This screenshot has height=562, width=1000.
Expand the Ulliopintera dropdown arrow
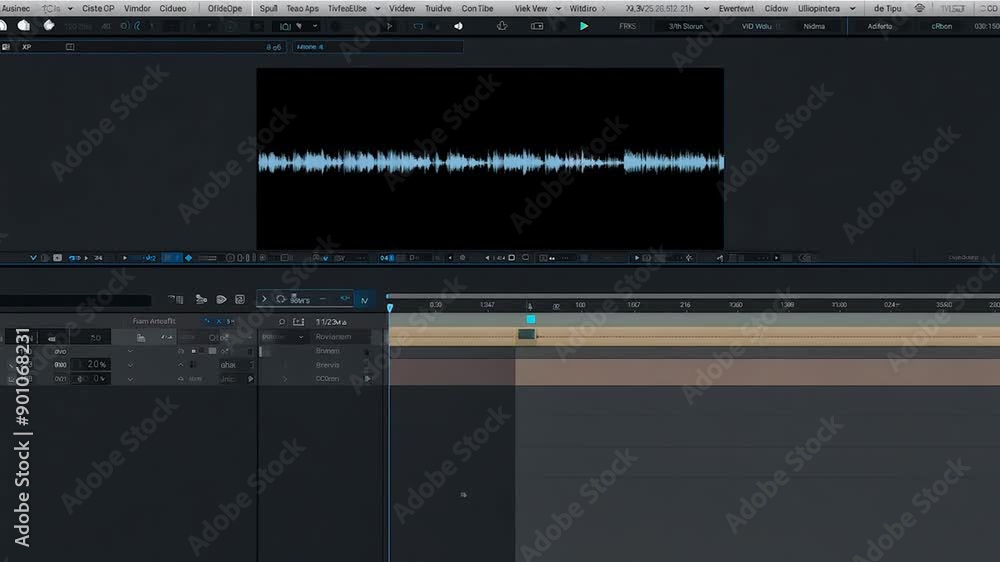(853, 9)
